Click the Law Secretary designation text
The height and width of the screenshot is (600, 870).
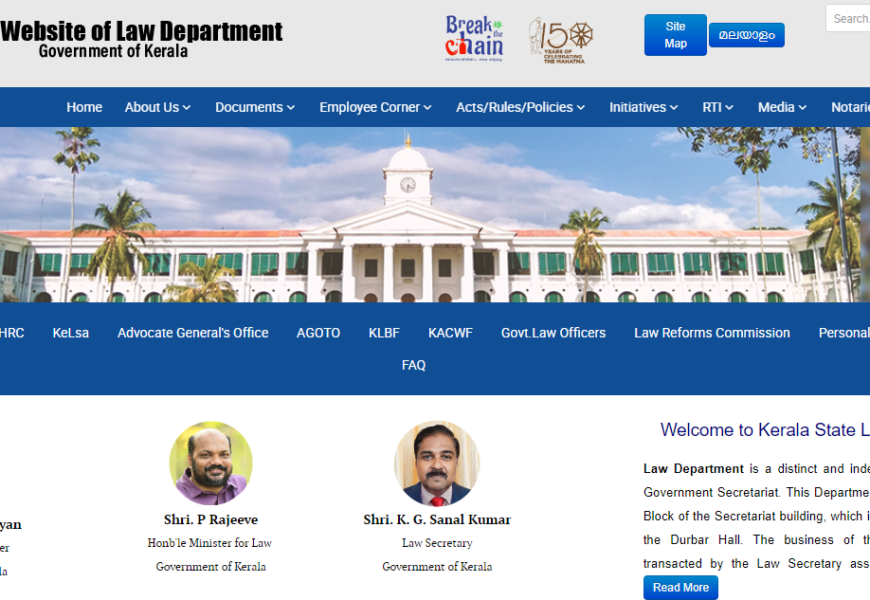[437, 543]
